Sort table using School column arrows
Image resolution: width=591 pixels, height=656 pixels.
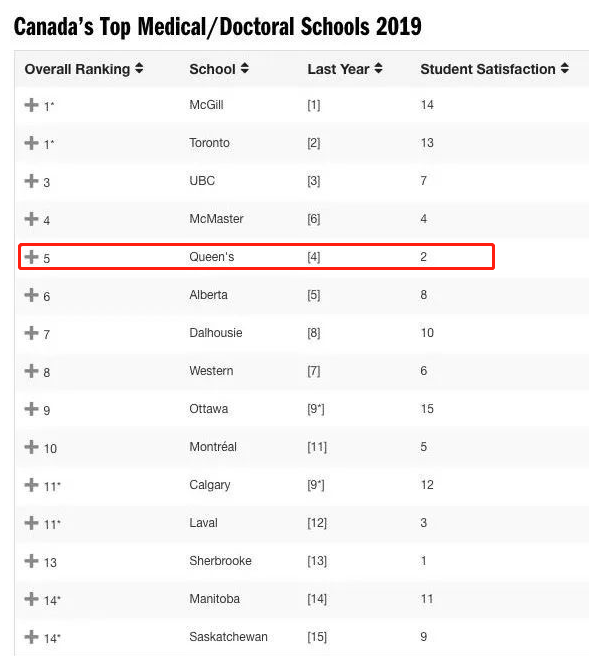(245, 68)
